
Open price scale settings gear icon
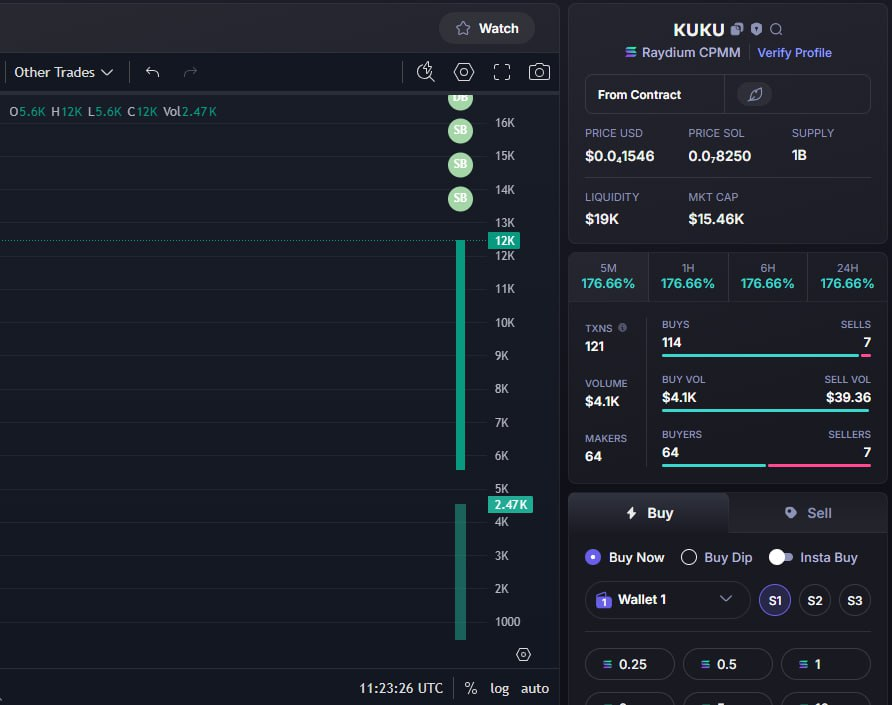point(523,654)
